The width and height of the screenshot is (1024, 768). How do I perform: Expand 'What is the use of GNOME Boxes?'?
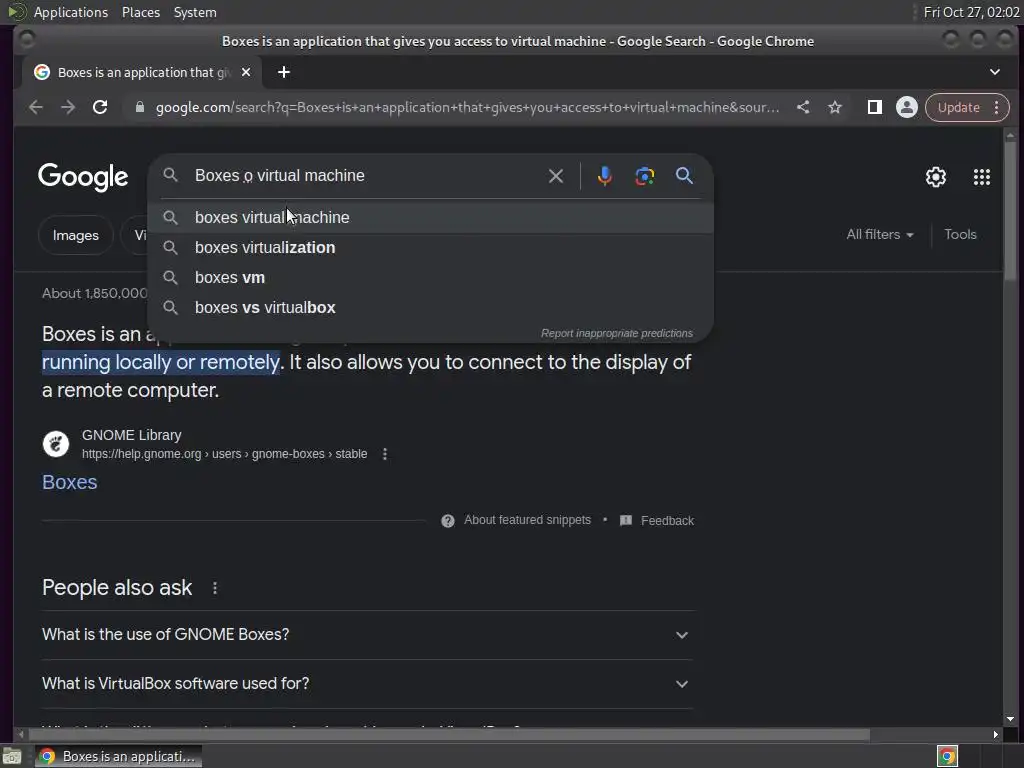click(368, 635)
